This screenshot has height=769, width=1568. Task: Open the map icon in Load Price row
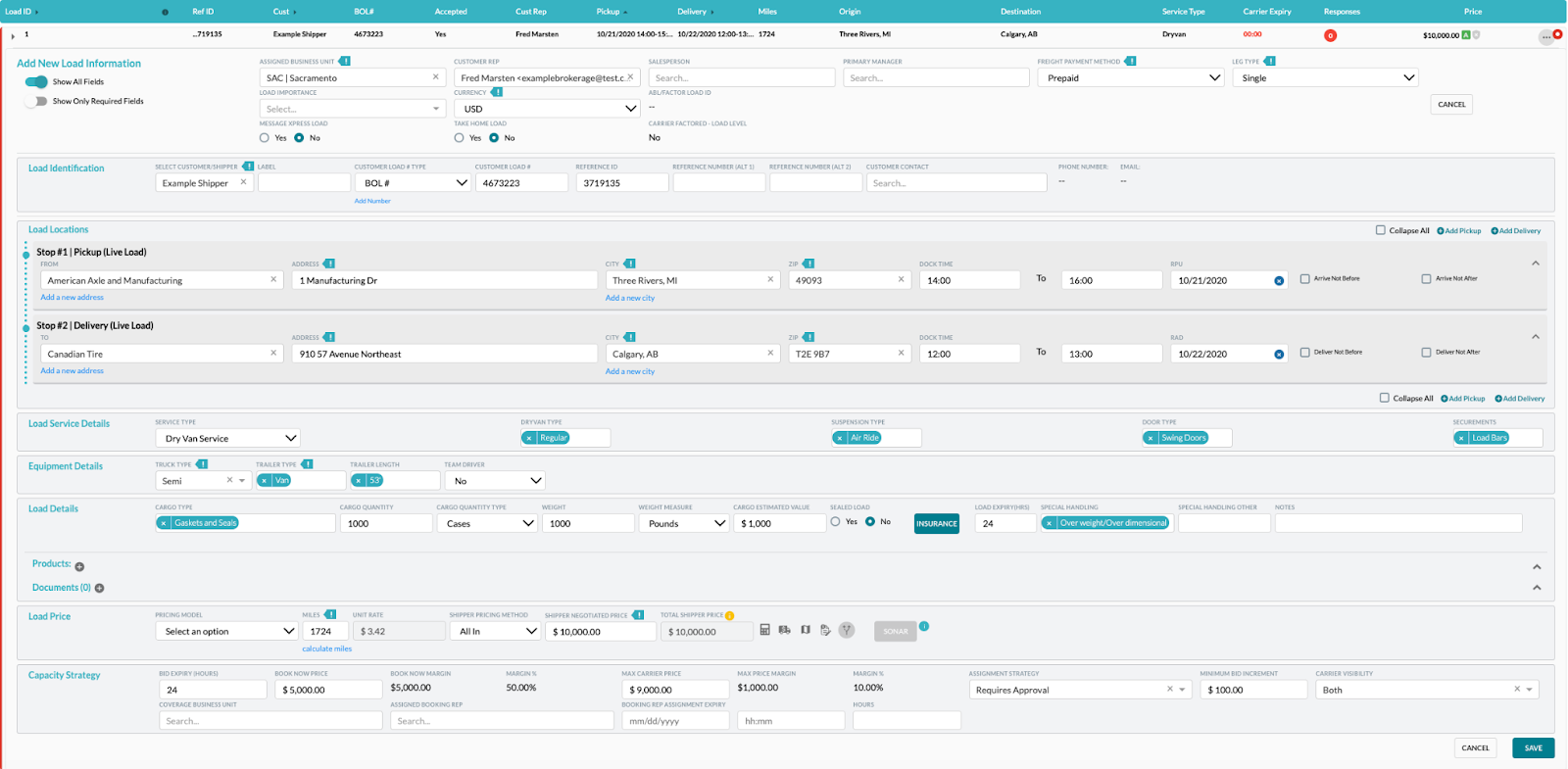806,630
